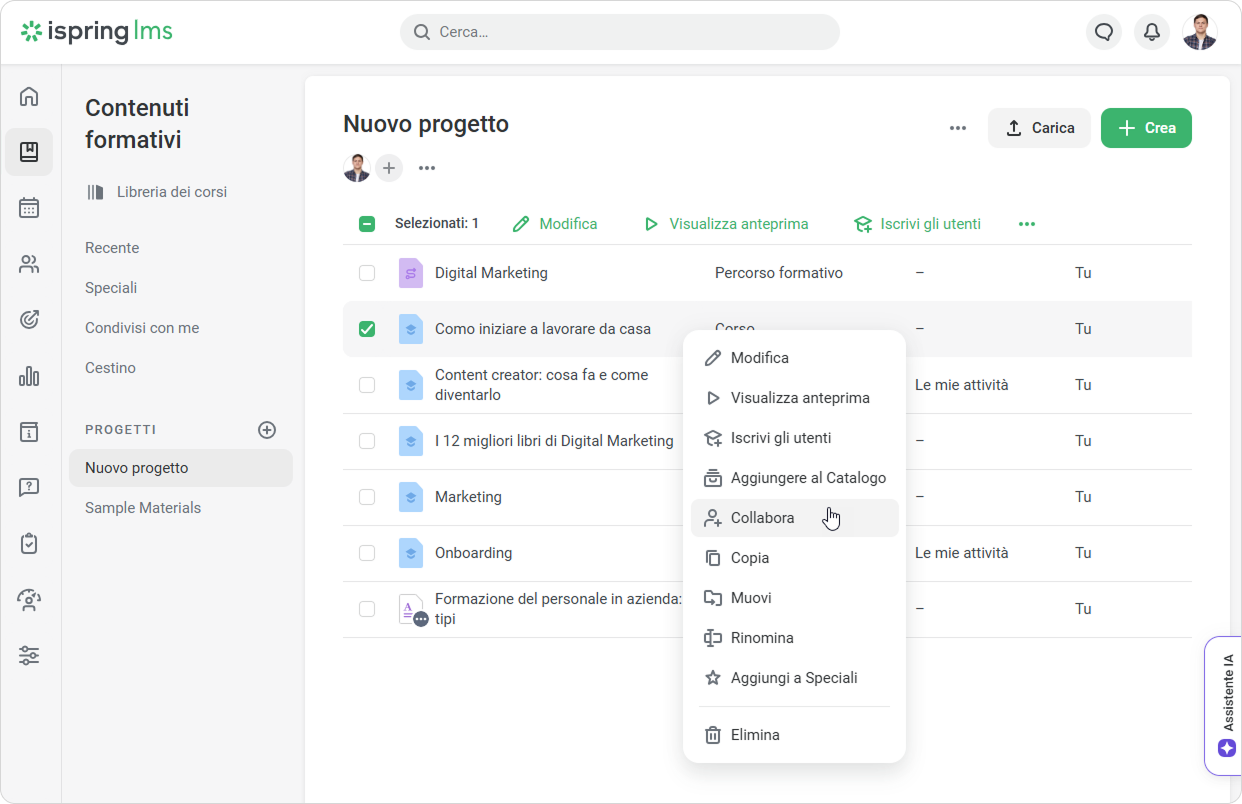
Task: Check the Digital Marketing row checkbox
Action: tap(367, 273)
